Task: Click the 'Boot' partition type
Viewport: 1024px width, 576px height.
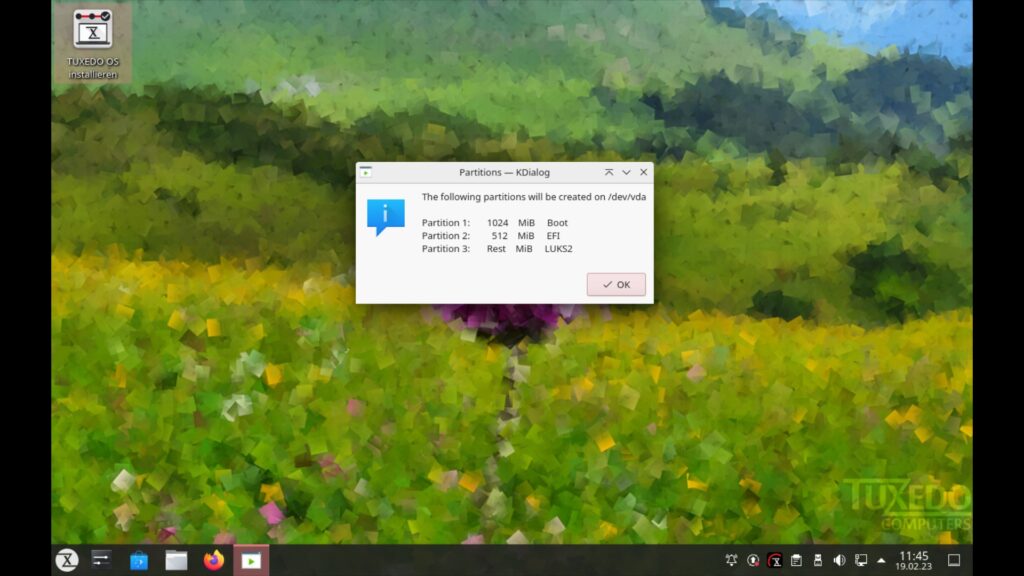Action: [x=557, y=223]
